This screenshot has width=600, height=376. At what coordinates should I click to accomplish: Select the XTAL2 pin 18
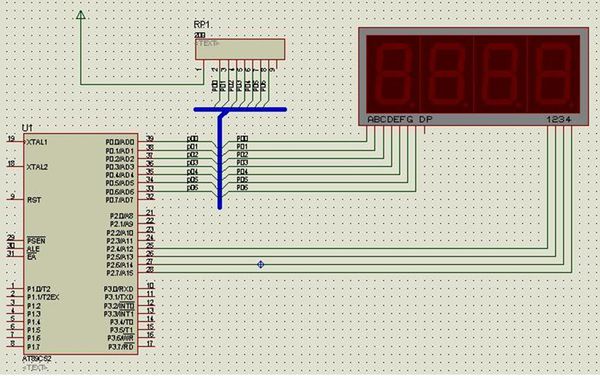[x=15, y=166]
